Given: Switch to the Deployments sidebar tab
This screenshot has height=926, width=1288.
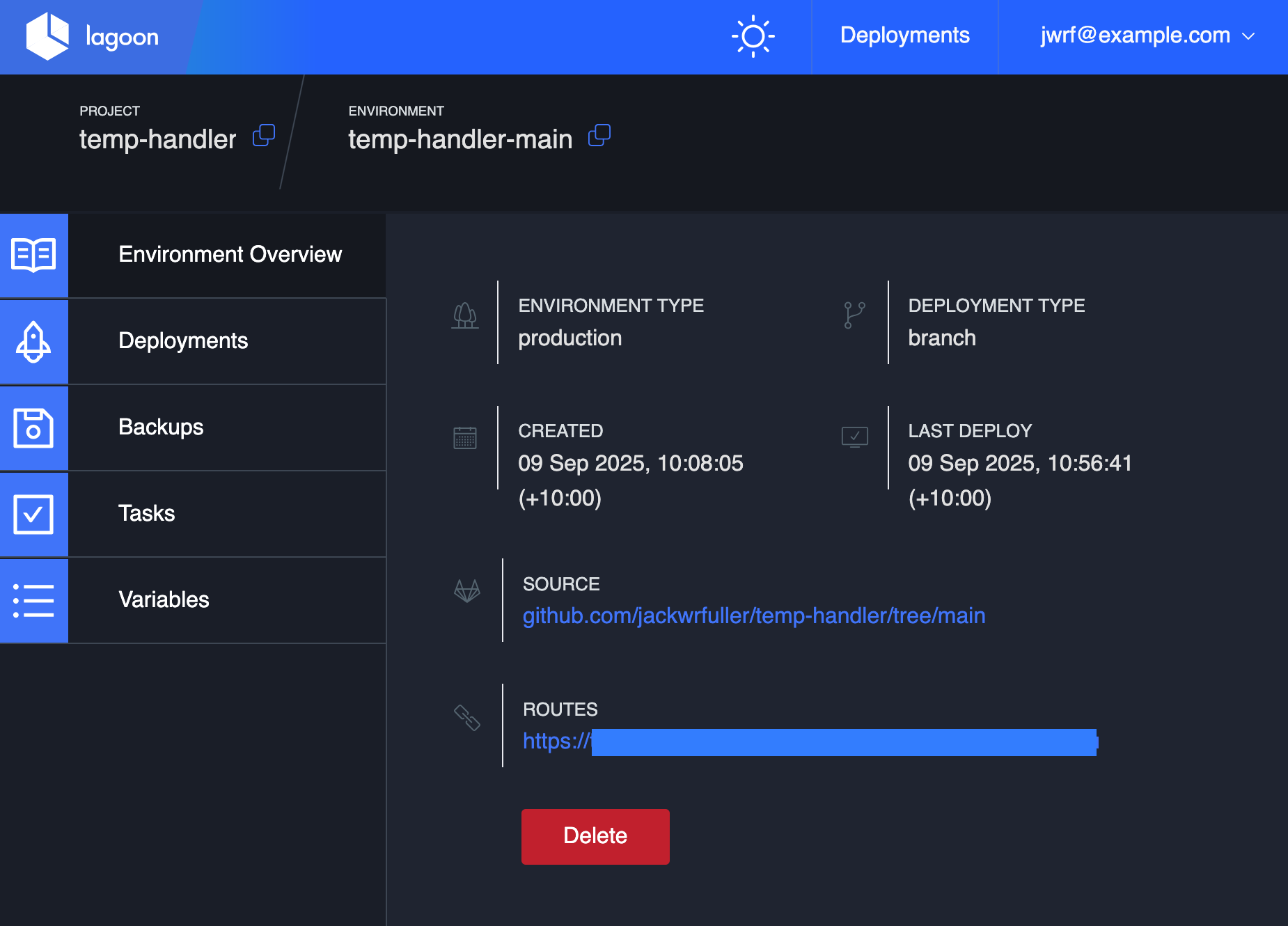Looking at the screenshot, I should click(183, 341).
